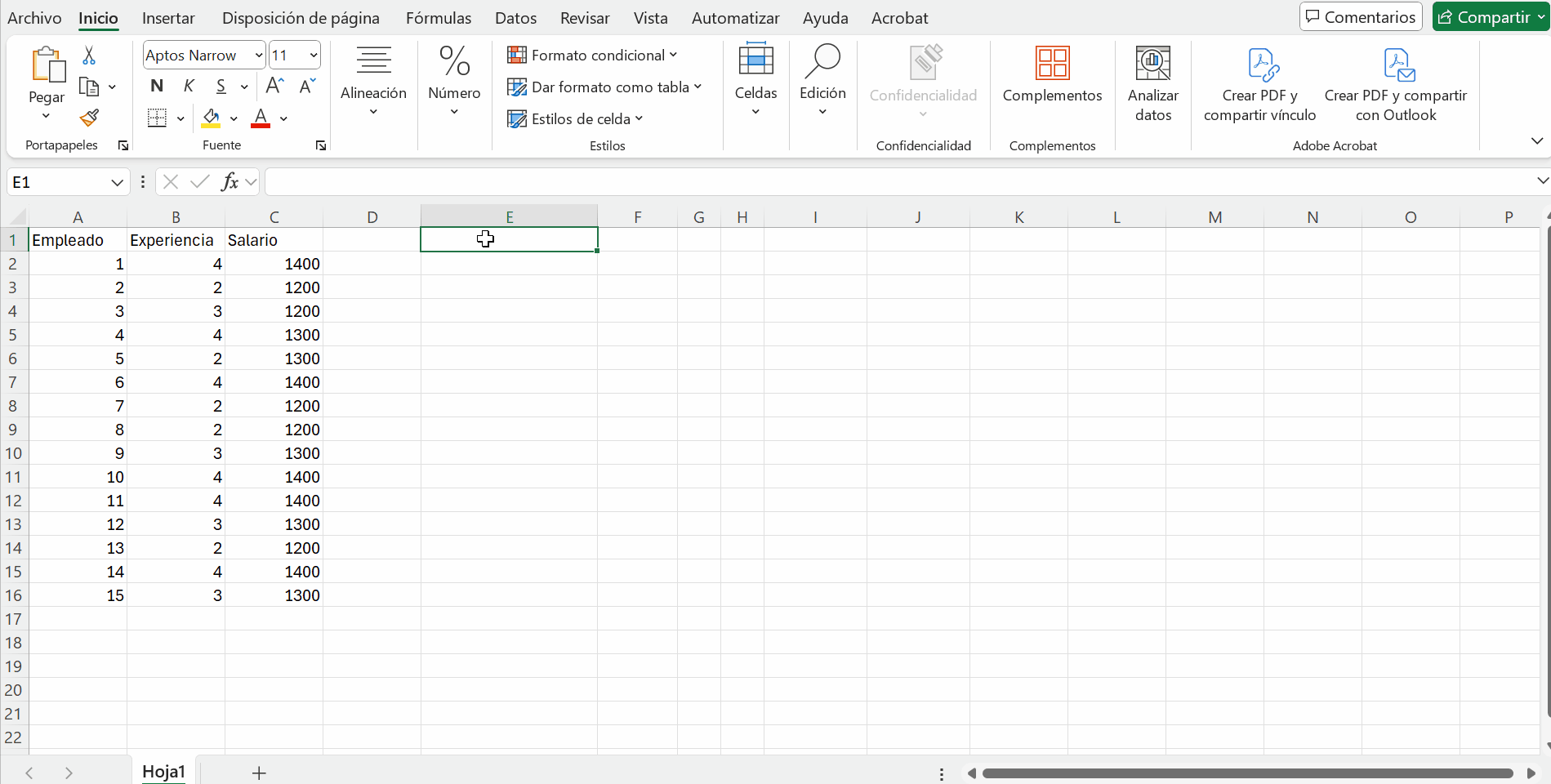Click the Cut scissors icon
1551x784 pixels.
(89, 56)
